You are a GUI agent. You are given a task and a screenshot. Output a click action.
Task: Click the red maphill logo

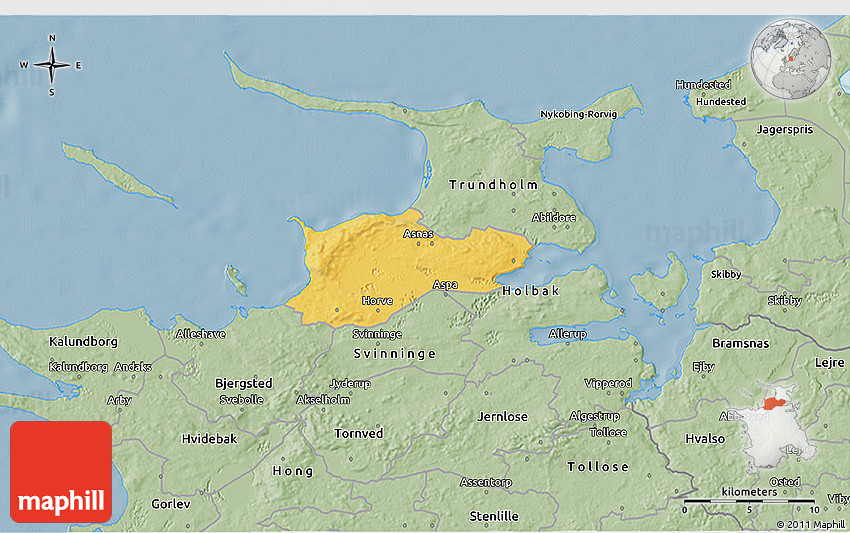61,471
